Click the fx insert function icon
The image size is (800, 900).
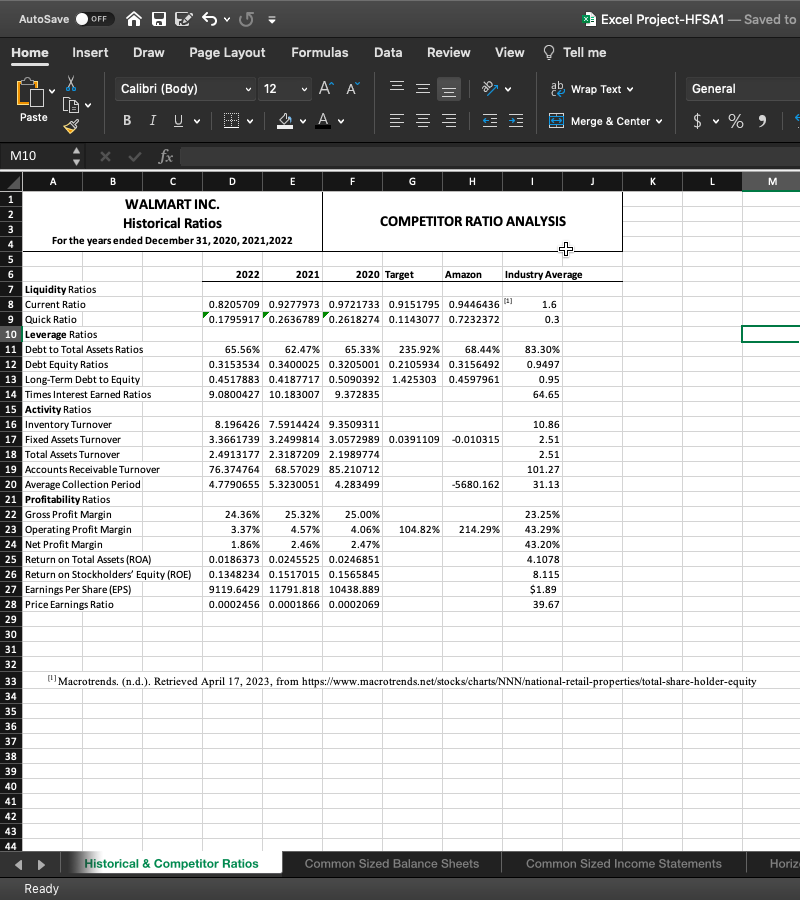coord(165,156)
